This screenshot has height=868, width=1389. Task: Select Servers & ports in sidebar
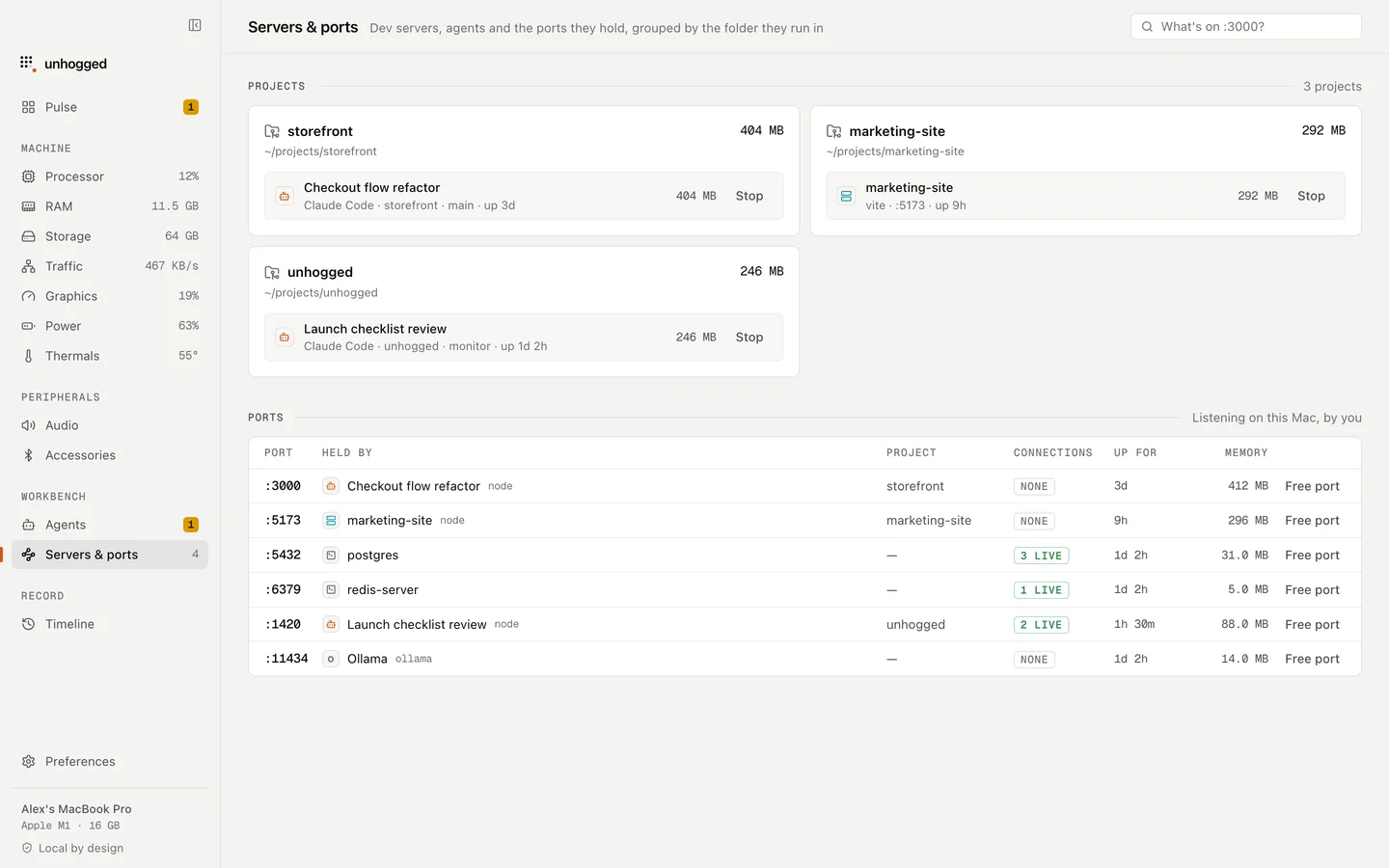110,555
